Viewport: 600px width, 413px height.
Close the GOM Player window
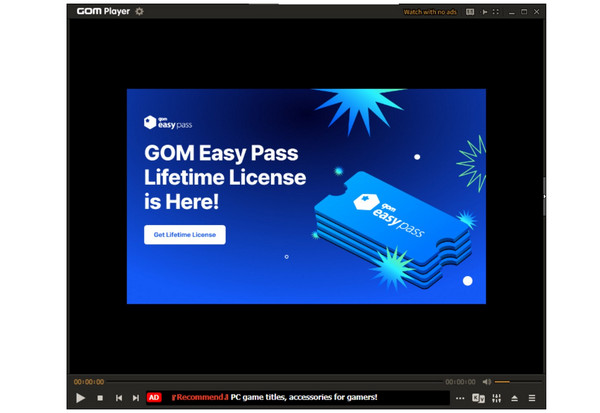pyautogui.click(x=536, y=12)
